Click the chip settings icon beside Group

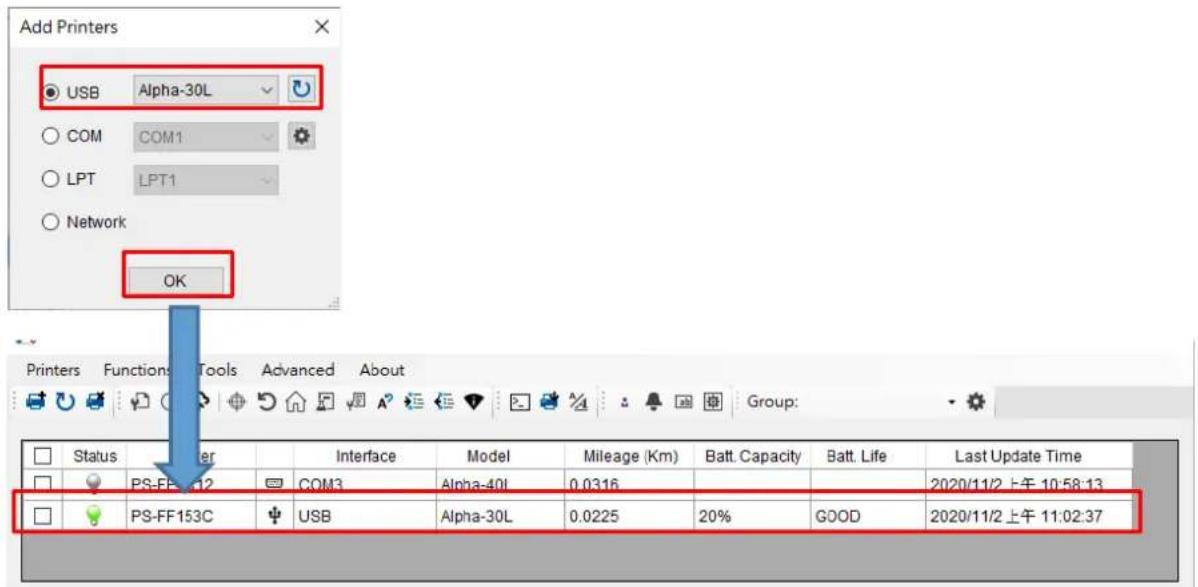pos(713,401)
